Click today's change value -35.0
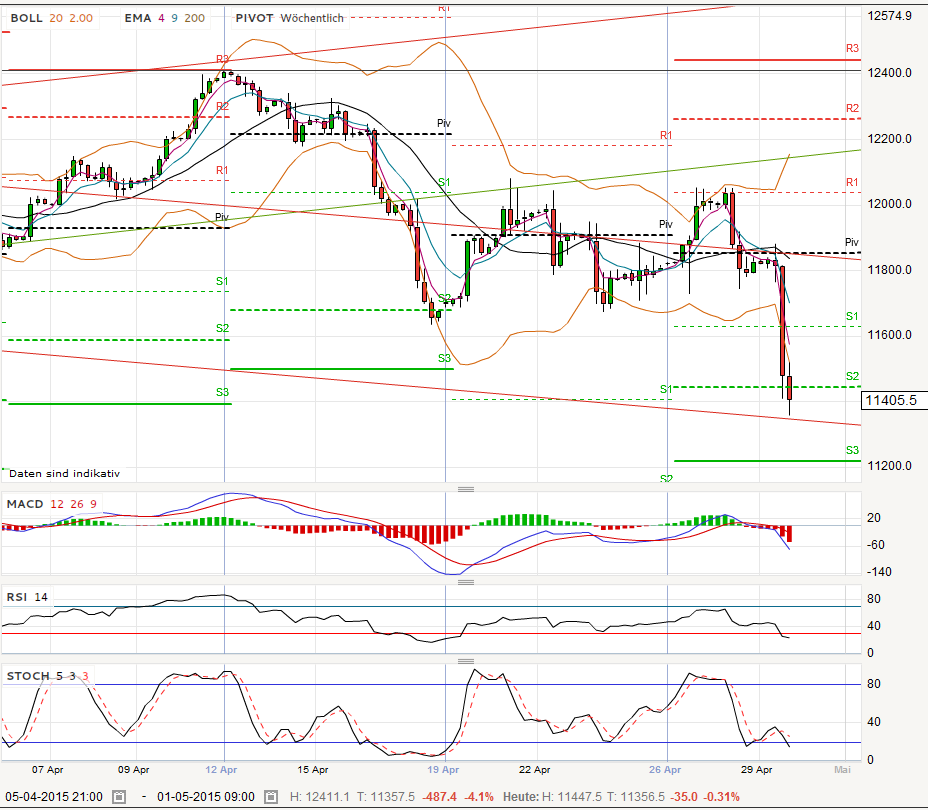928x810 pixels. click(684, 797)
